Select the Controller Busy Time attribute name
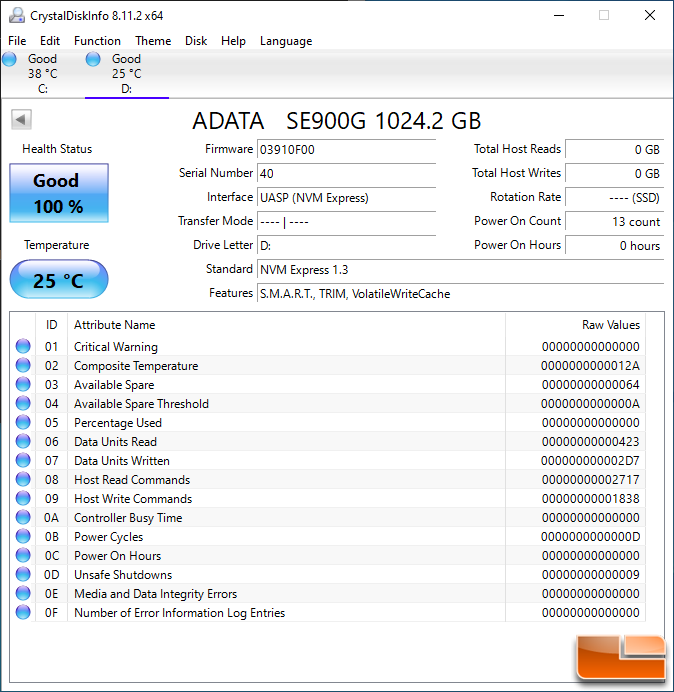The height and width of the screenshot is (692, 674). 128,518
